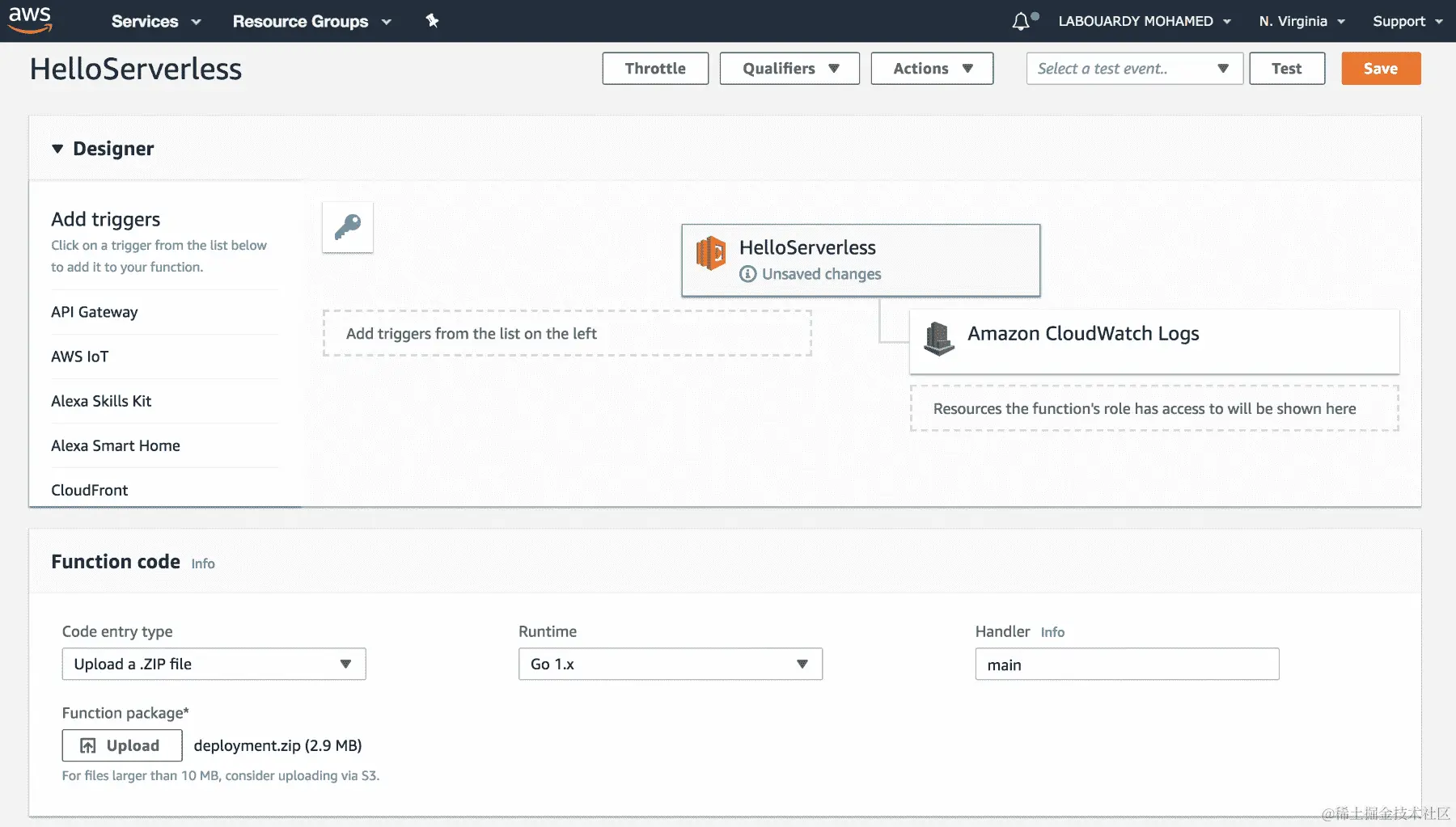1456x827 pixels.
Task: Click the Upload function package button
Action: (x=122, y=745)
